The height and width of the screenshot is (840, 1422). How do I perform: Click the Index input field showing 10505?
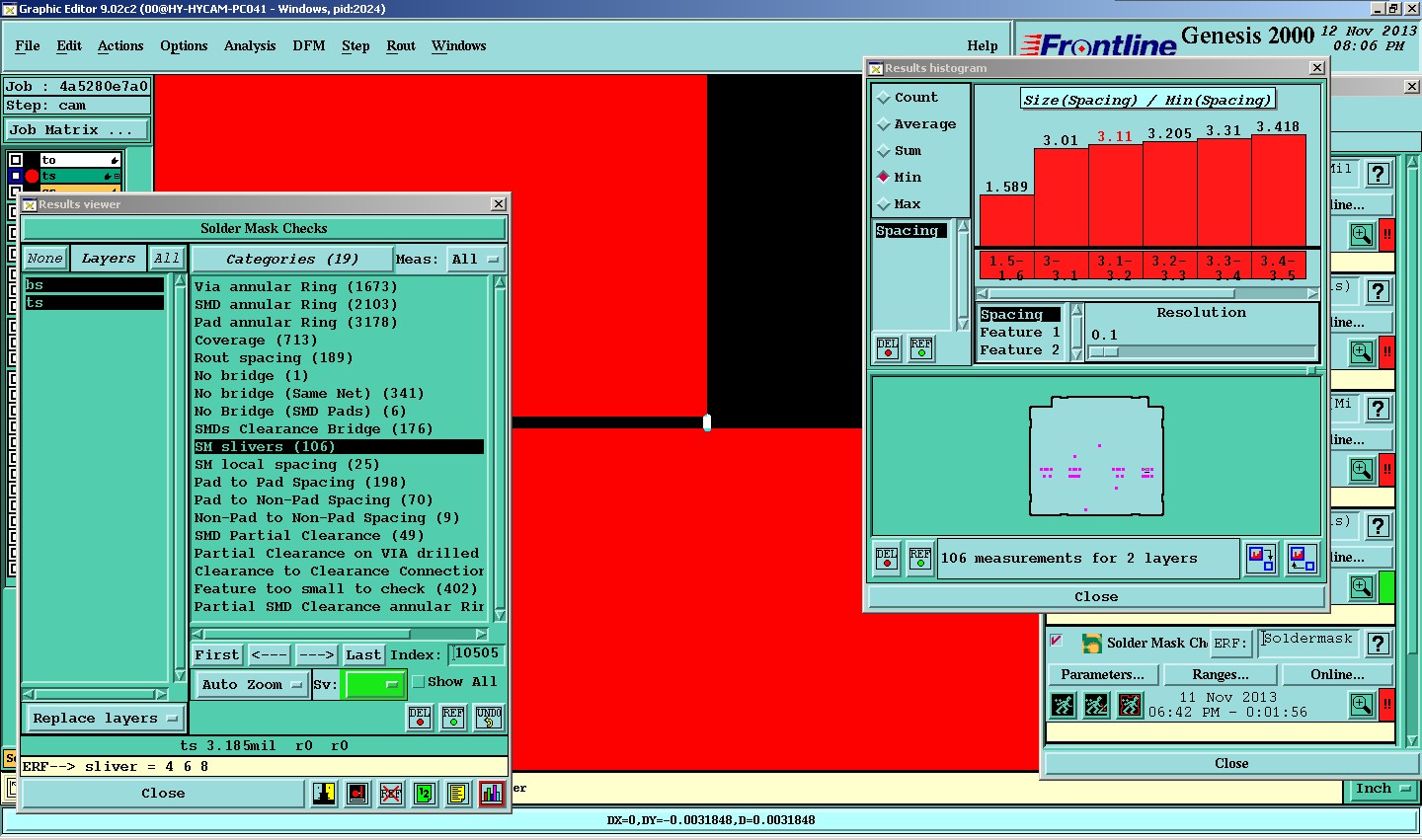click(x=477, y=654)
